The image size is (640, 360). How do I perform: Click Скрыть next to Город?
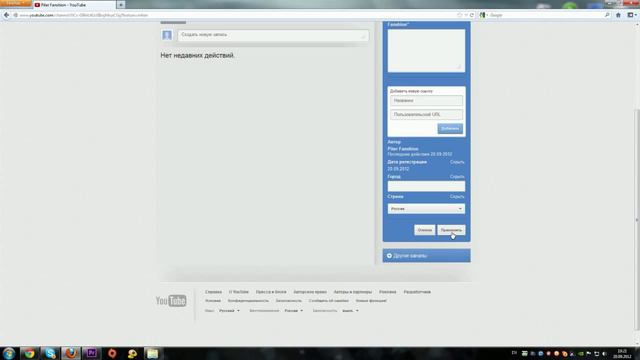click(457, 177)
